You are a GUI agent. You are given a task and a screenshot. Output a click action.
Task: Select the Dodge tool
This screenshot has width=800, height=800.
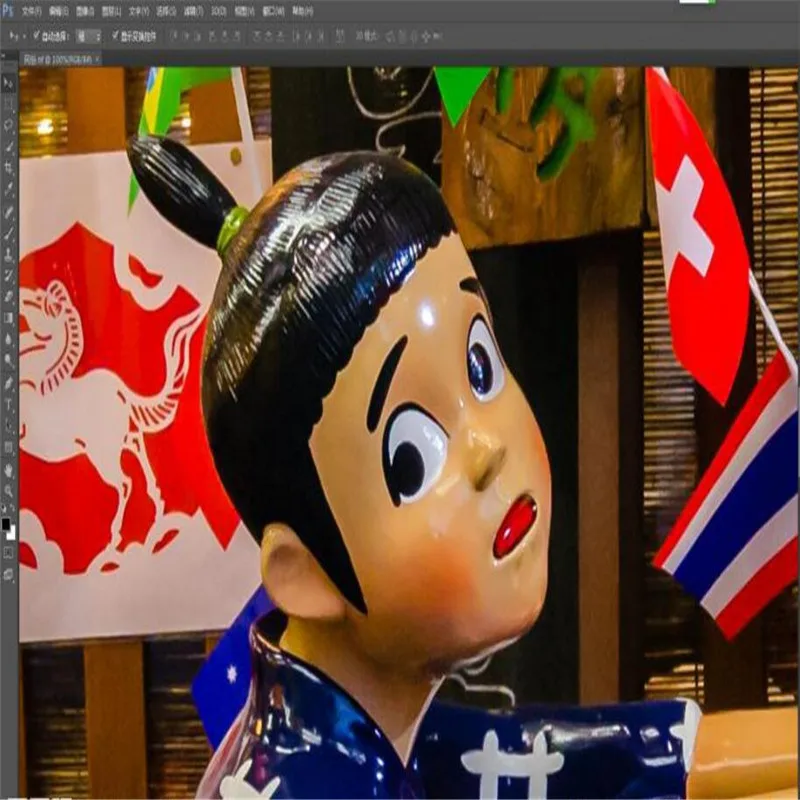coord(9,360)
